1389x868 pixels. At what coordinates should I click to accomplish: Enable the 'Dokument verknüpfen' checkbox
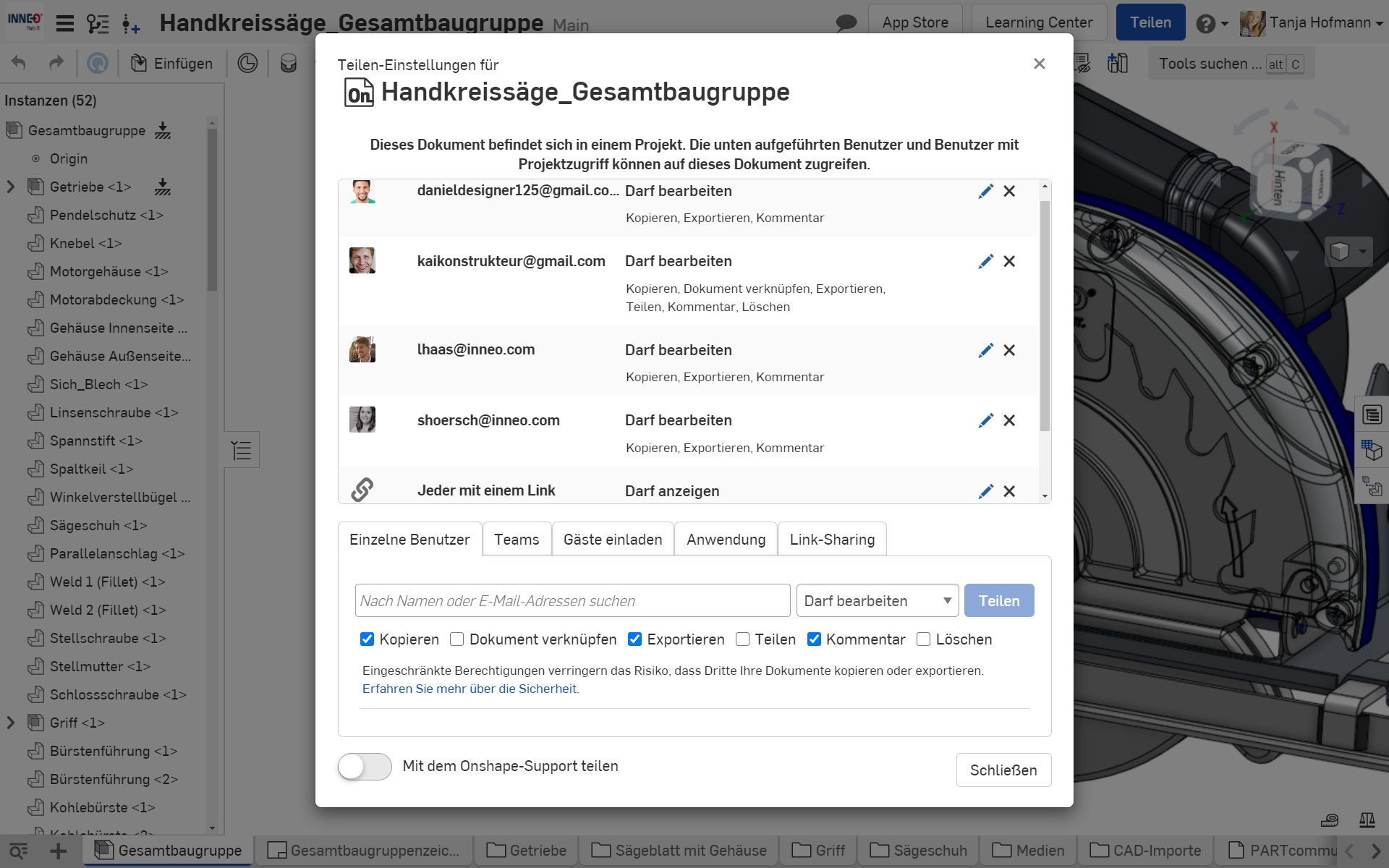456,639
